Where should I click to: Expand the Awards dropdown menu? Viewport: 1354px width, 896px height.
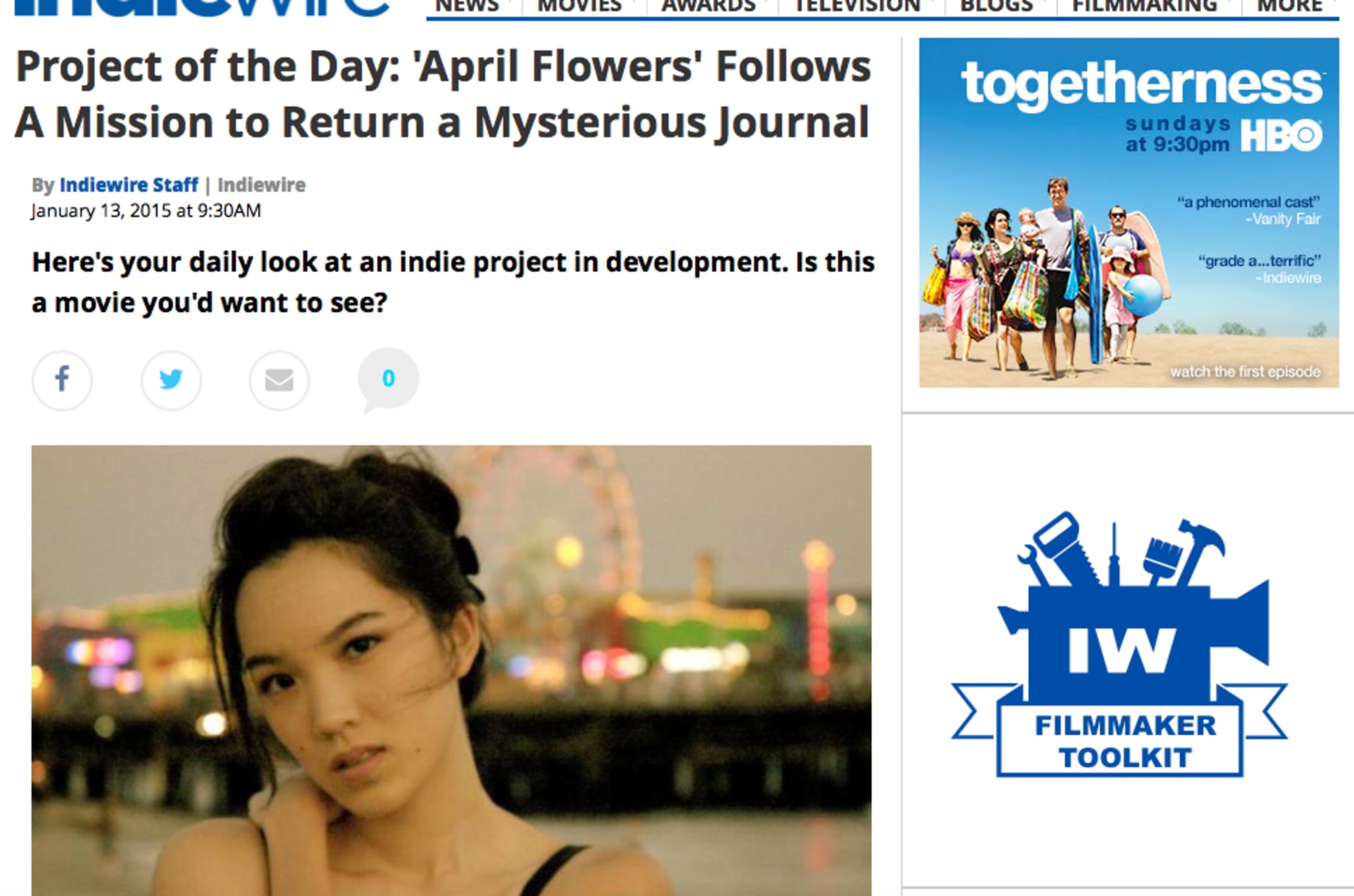tap(709, 7)
